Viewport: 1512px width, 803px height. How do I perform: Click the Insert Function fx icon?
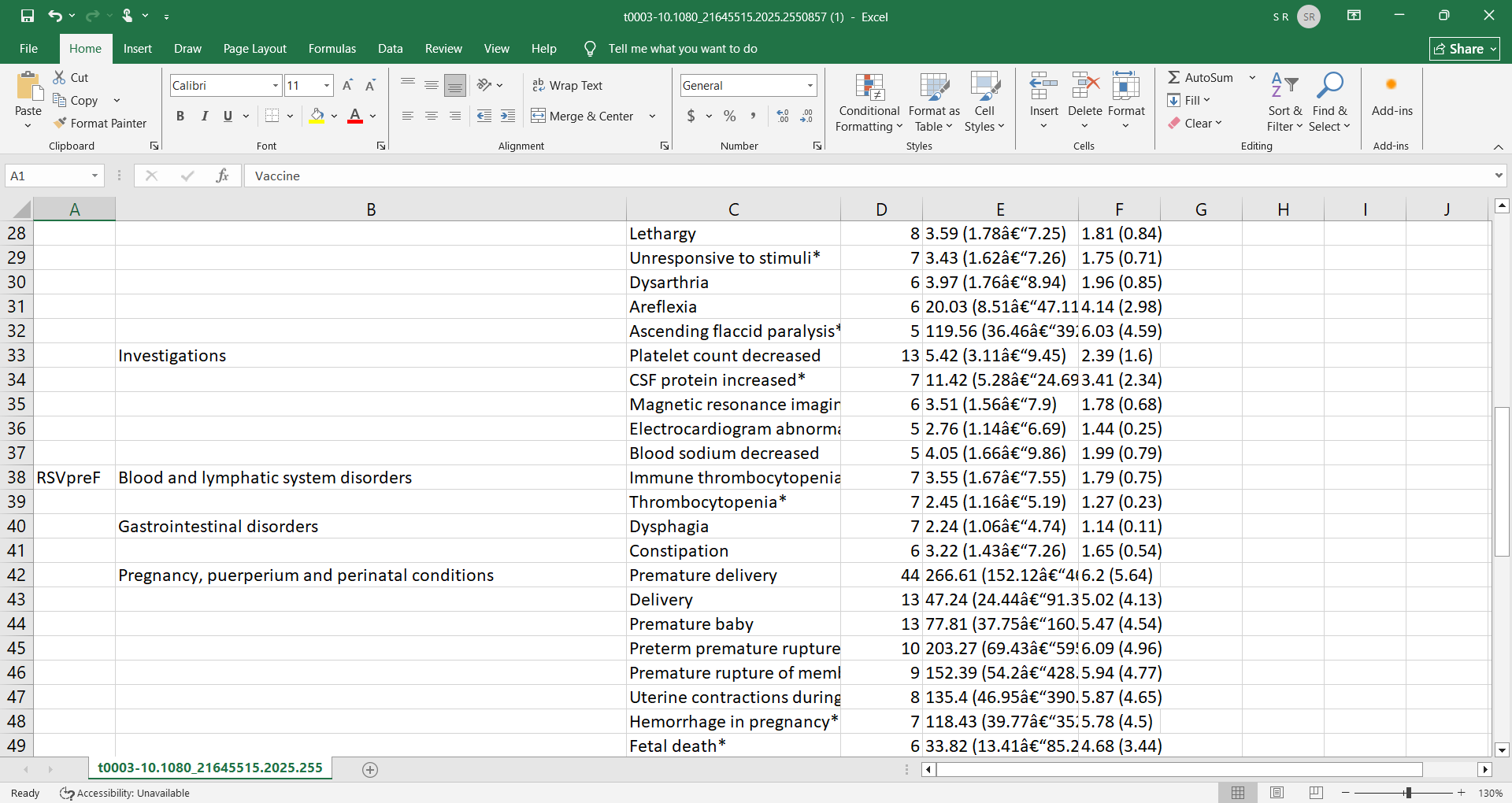click(222, 176)
